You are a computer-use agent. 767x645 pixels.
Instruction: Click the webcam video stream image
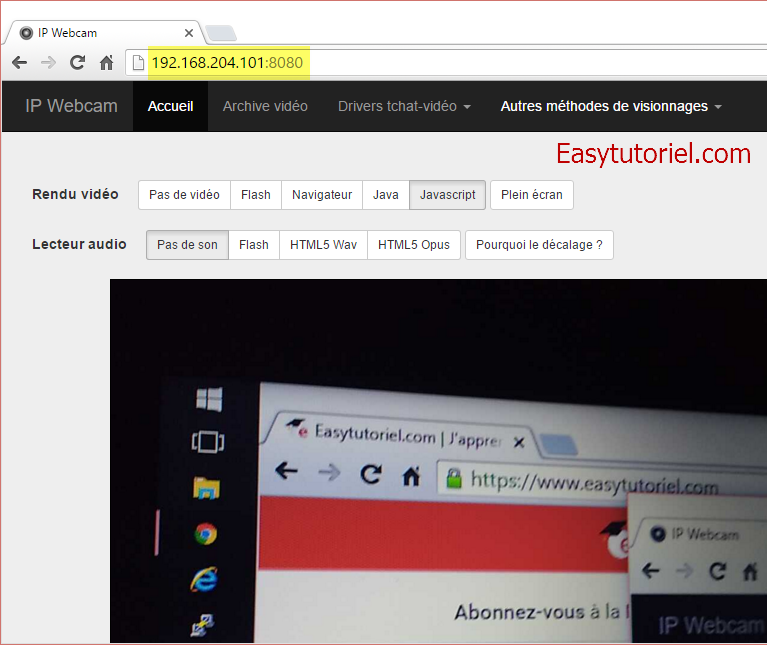click(x=438, y=461)
